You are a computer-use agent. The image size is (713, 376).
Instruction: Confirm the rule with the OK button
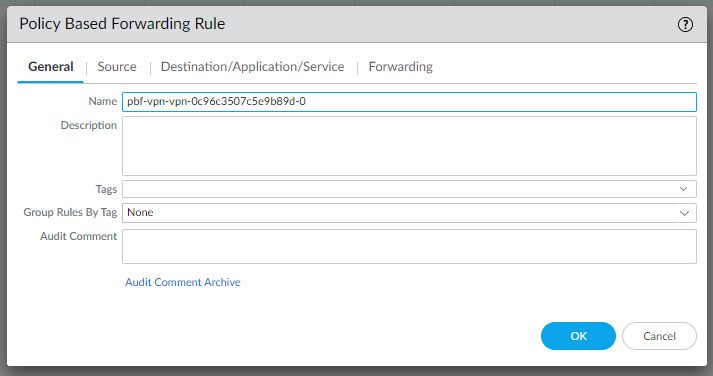(578, 336)
